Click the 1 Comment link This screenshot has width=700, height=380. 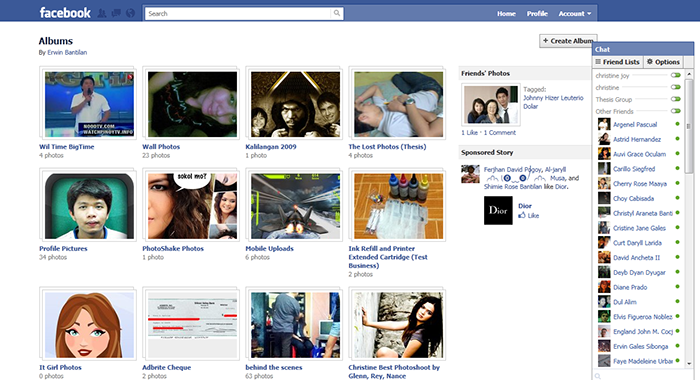coord(500,133)
